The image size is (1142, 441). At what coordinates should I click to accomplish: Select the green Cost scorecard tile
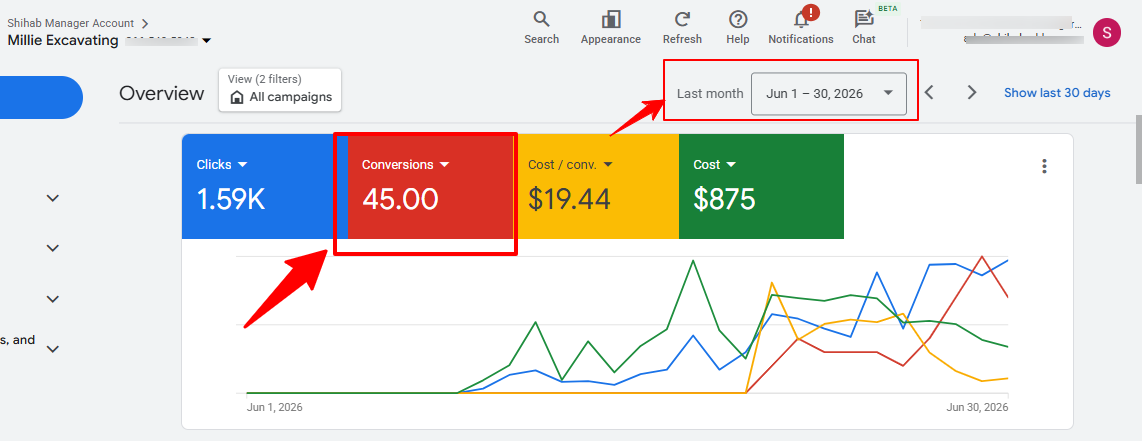point(761,186)
